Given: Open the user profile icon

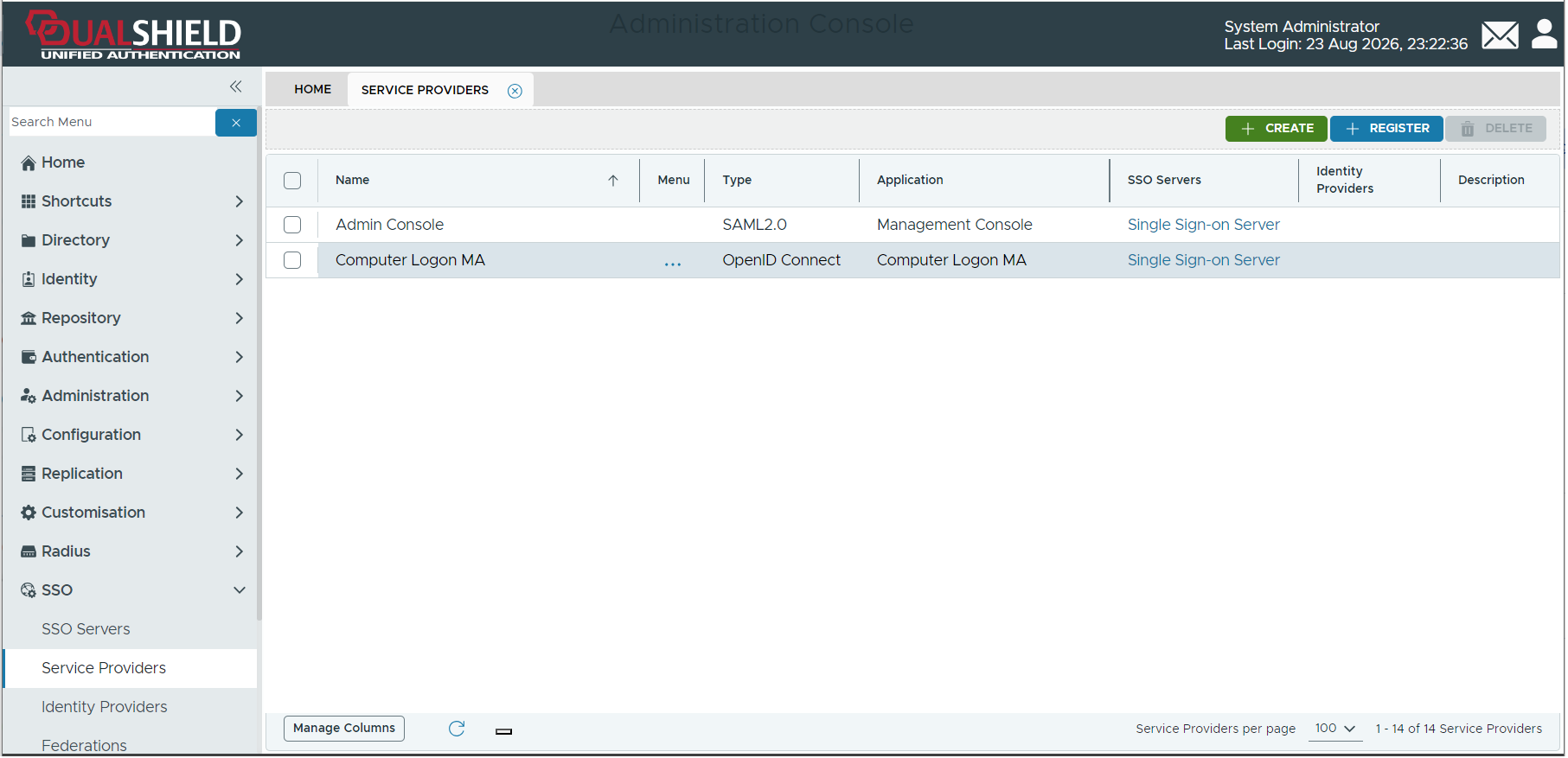Looking at the screenshot, I should (1545, 35).
